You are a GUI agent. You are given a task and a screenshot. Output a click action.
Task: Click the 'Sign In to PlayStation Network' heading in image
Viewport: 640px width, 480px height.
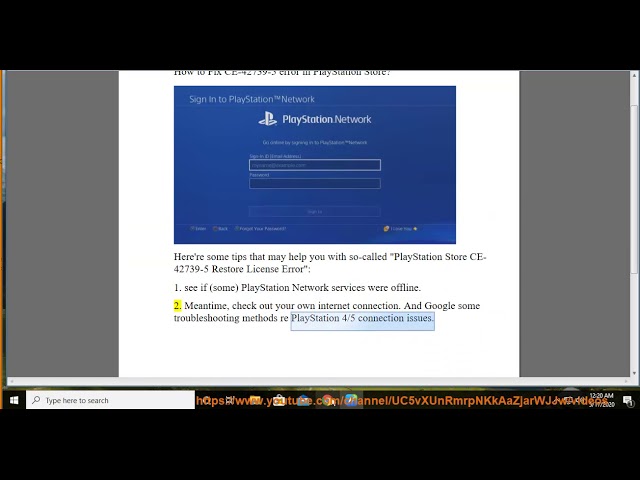(x=252, y=99)
